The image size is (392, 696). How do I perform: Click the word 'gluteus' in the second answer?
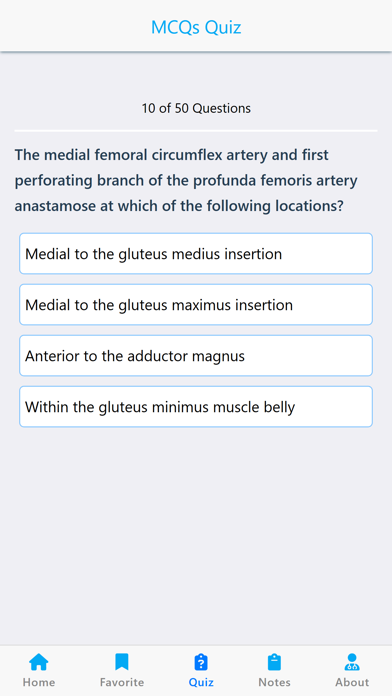[143, 305]
